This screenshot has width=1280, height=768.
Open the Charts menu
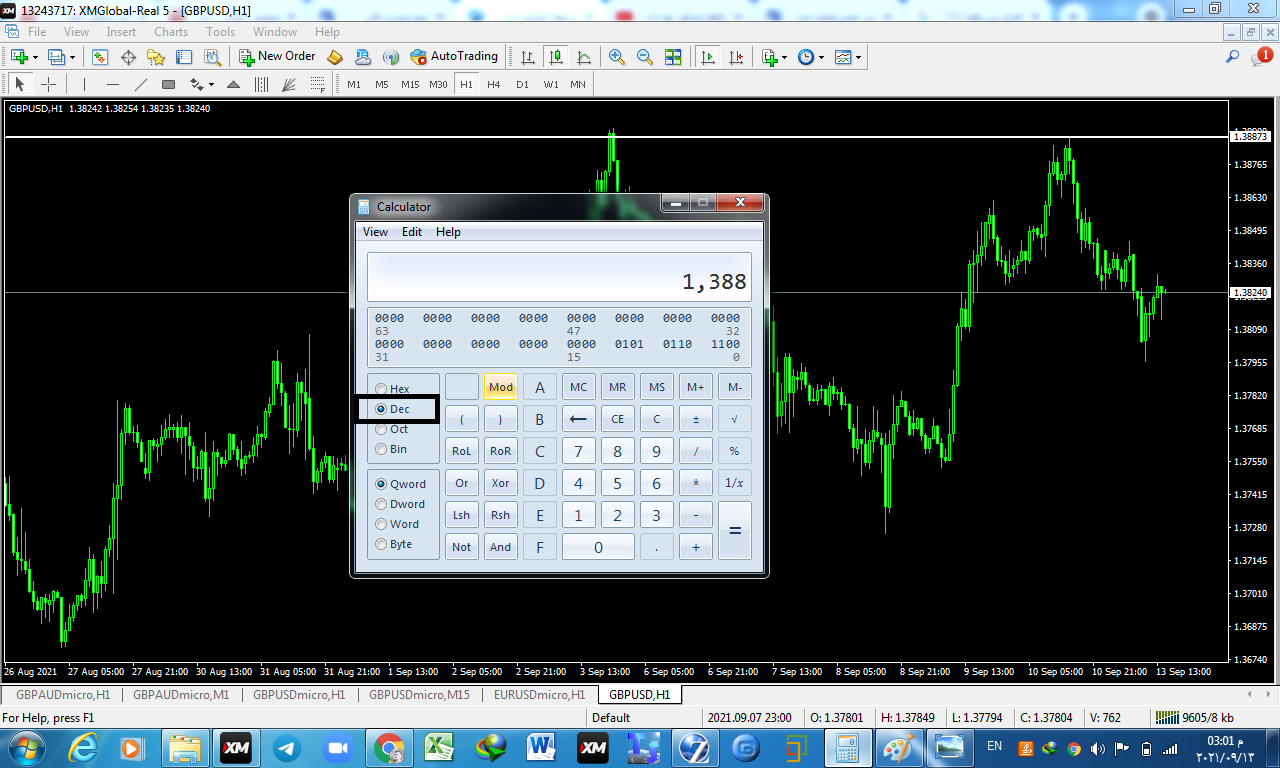171,32
